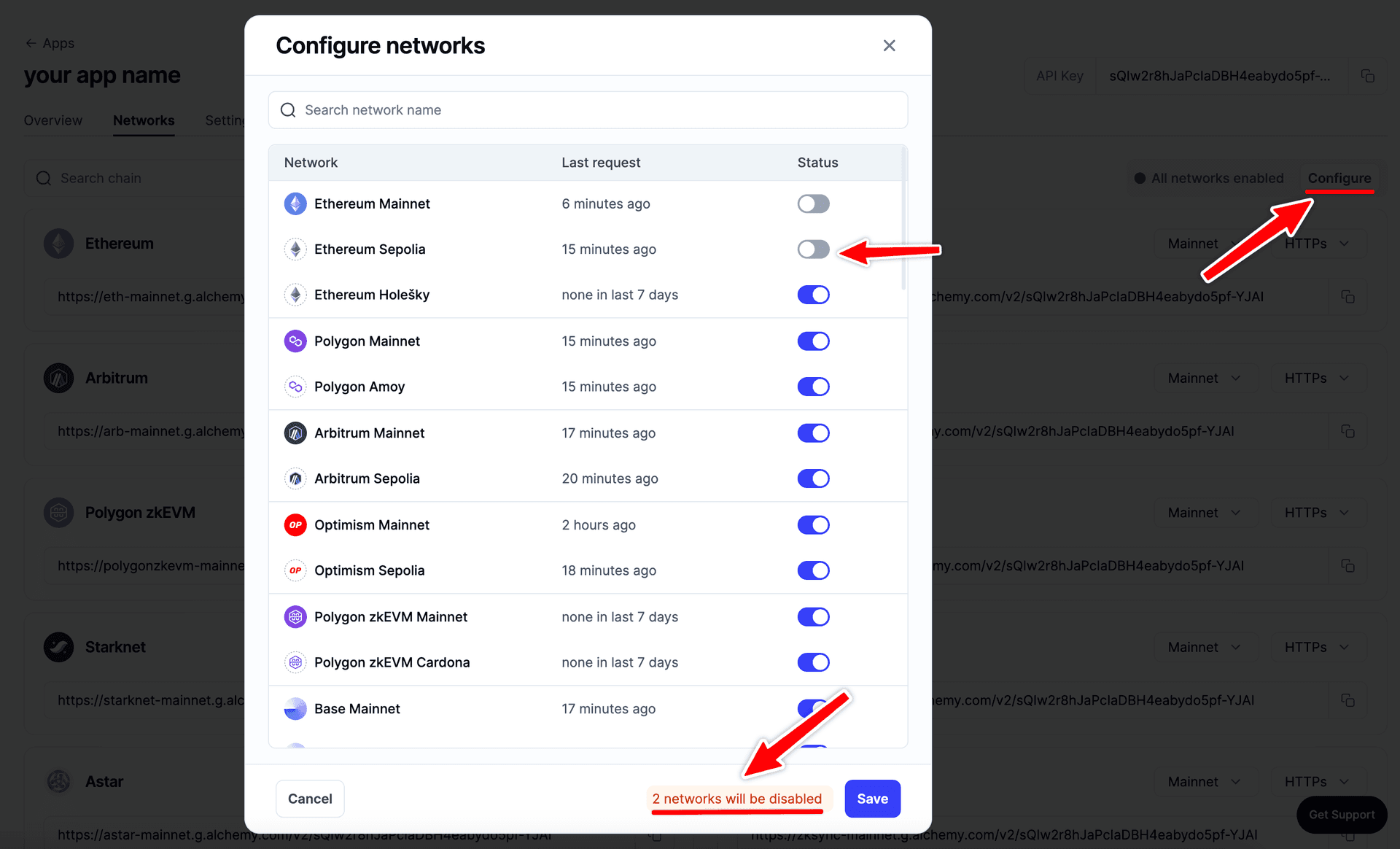Copy the Polygon zkEVM mainnet URL
Viewport: 1400px width, 849px height.
[x=1347, y=566]
